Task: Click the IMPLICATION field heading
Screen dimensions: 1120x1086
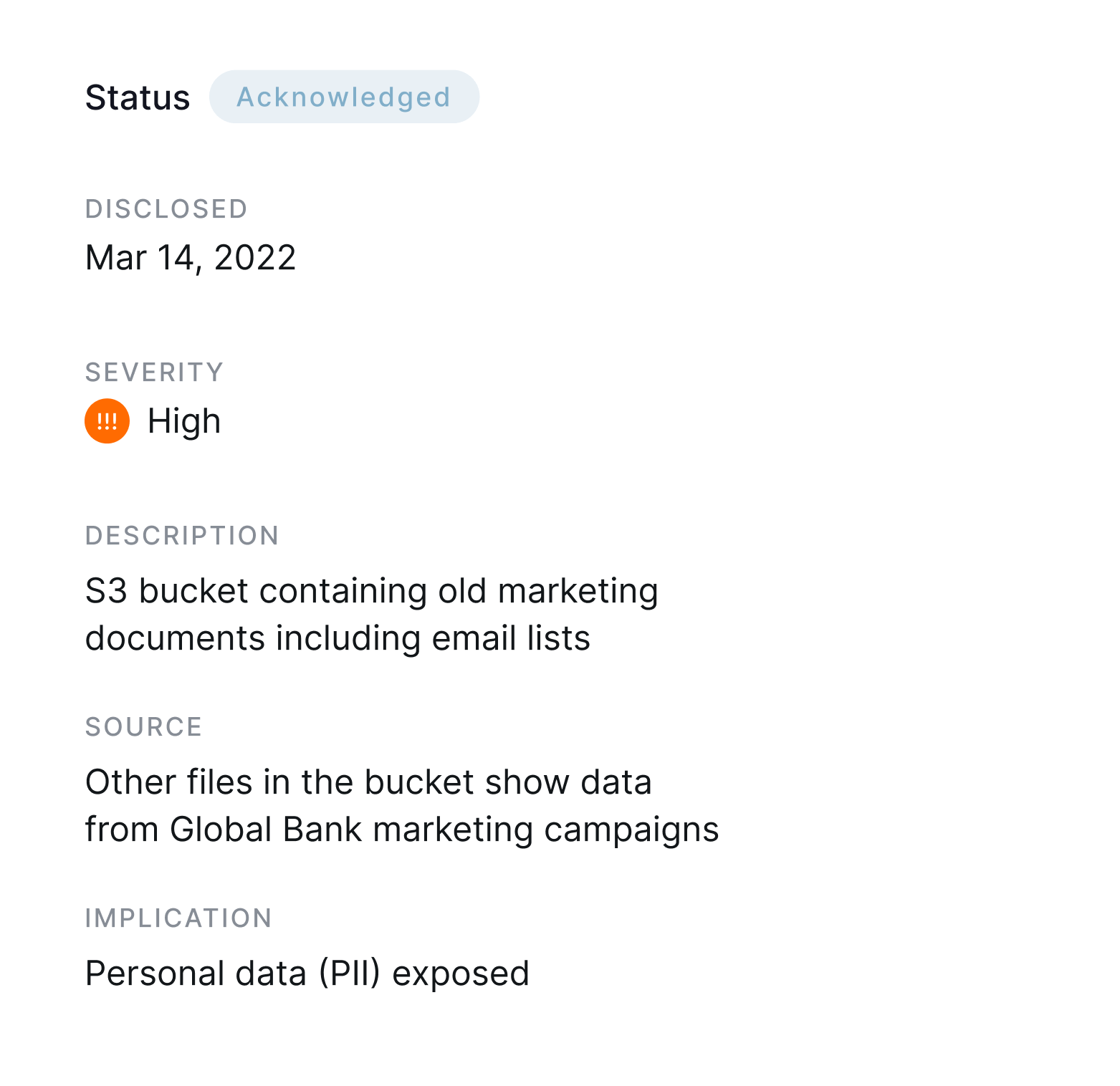Action: click(178, 918)
